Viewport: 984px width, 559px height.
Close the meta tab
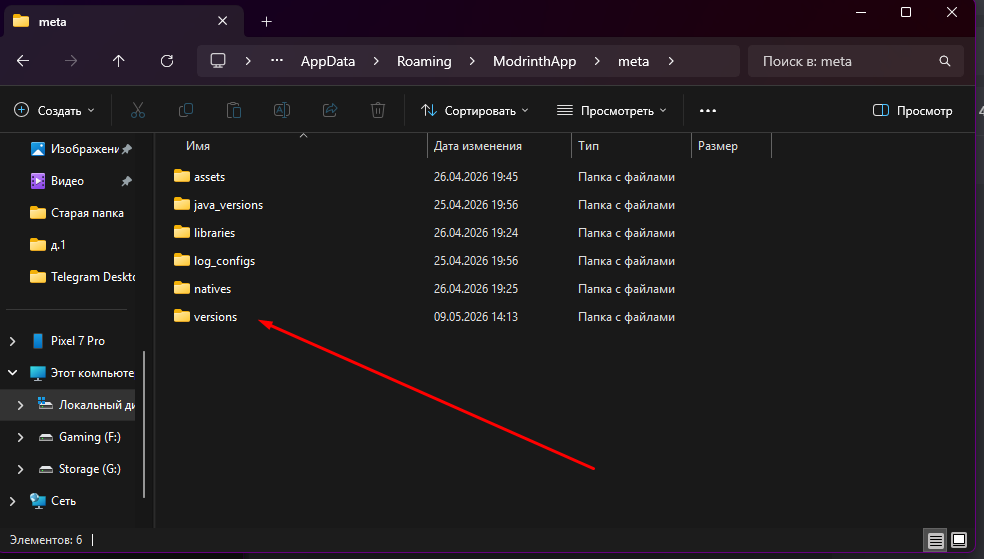[x=222, y=21]
